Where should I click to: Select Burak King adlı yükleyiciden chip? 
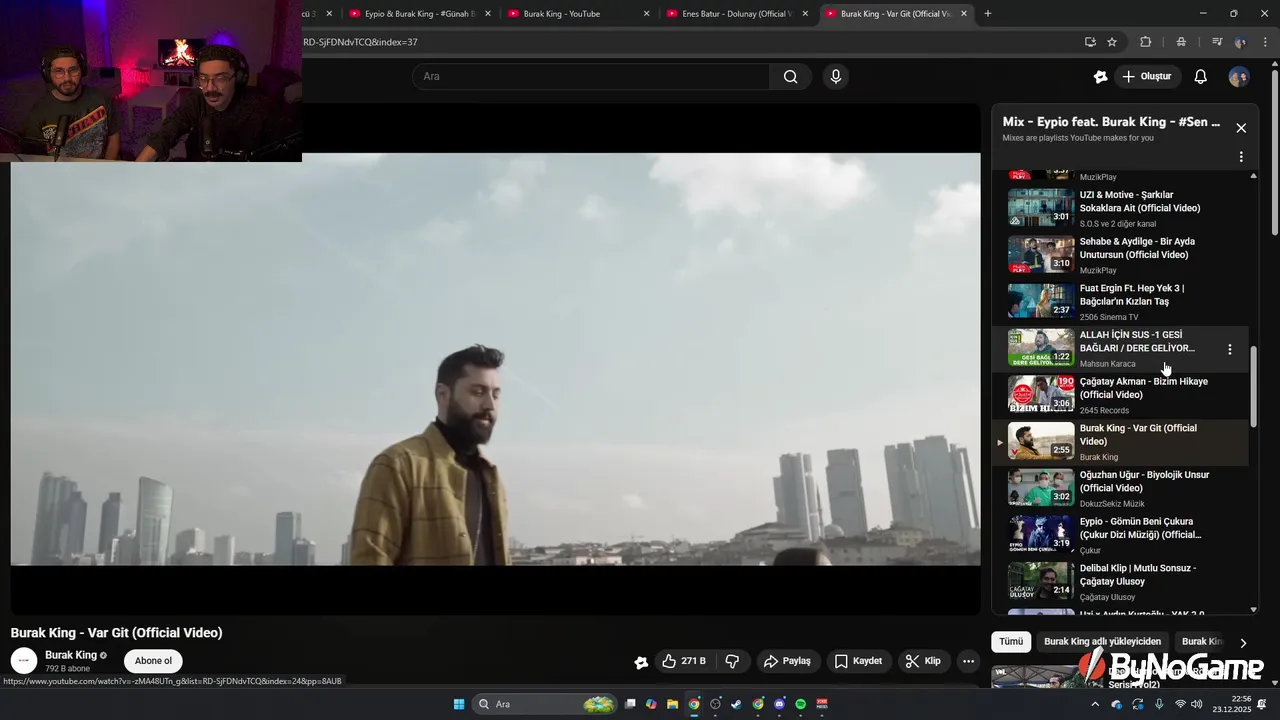tap(1102, 642)
